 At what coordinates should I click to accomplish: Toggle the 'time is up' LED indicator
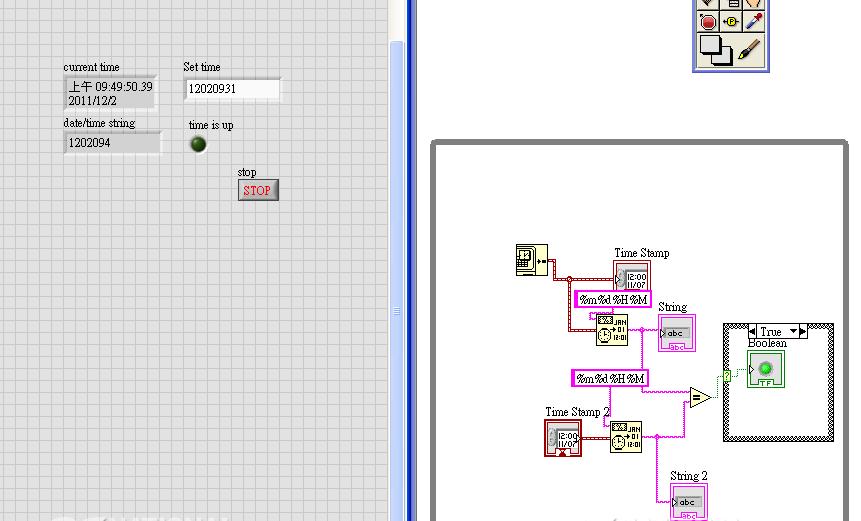click(x=198, y=144)
